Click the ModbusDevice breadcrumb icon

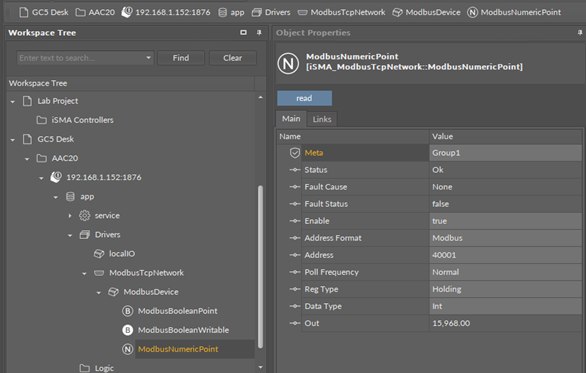(397, 12)
